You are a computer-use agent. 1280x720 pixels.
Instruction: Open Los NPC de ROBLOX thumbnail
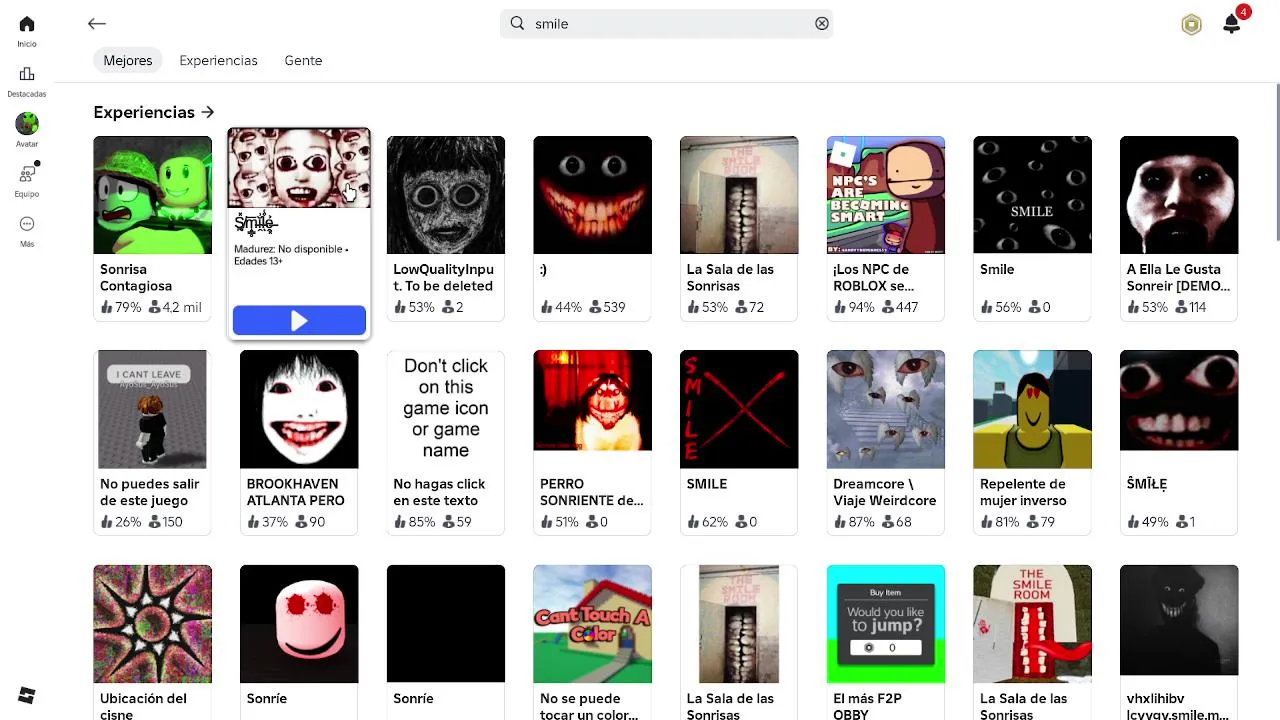point(886,195)
